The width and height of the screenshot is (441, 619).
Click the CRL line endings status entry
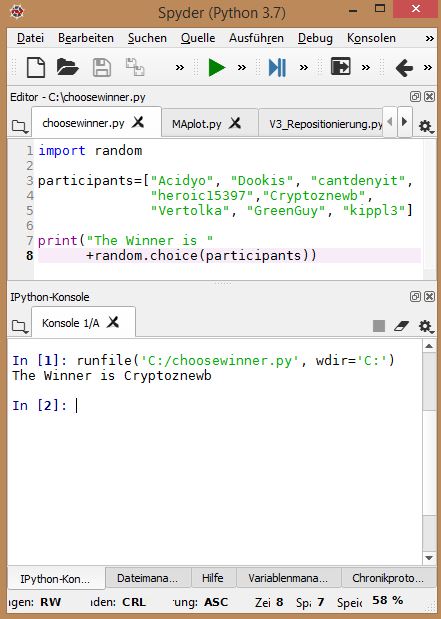click(x=134, y=602)
